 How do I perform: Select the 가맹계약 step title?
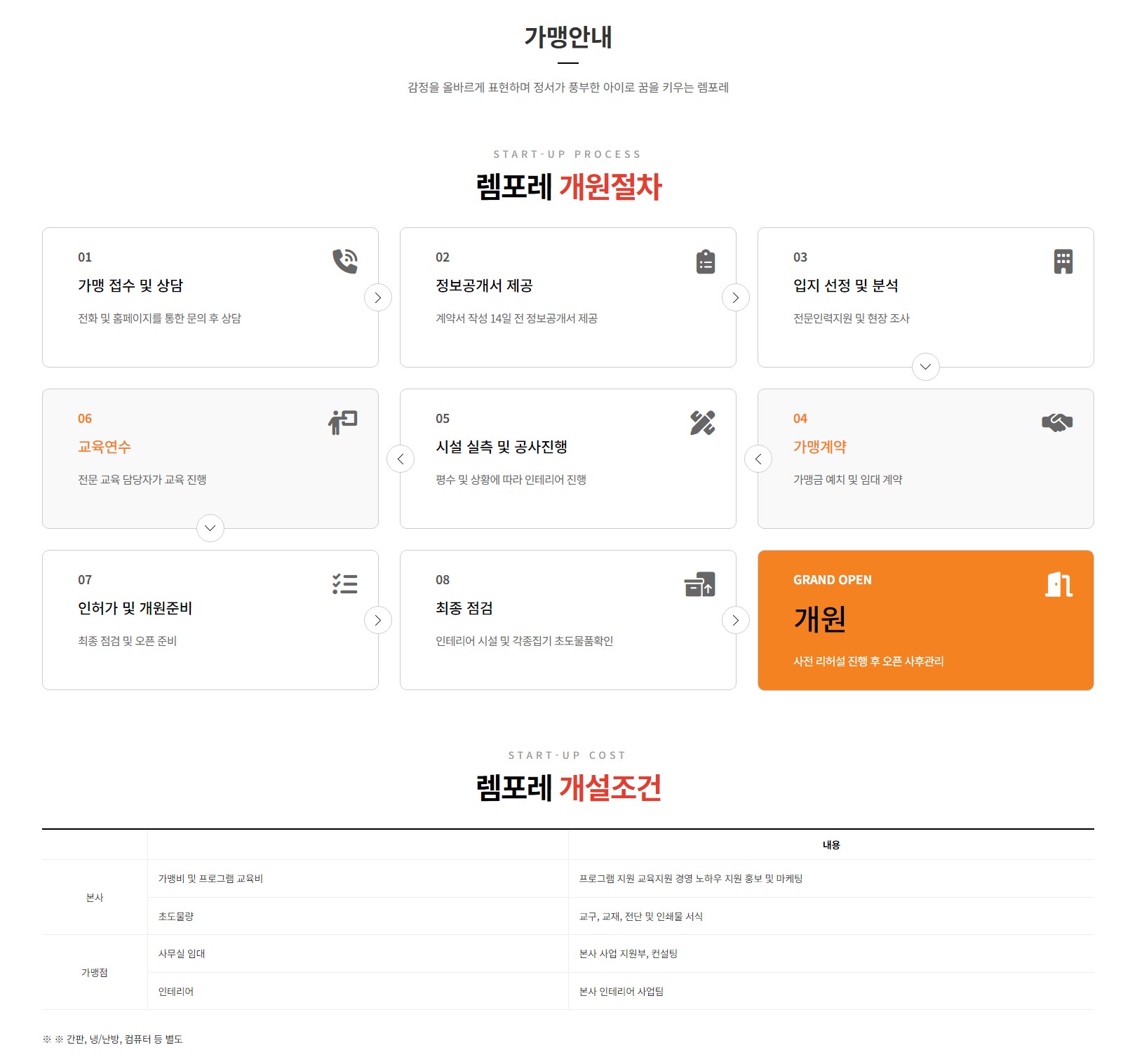click(x=819, y=447)
